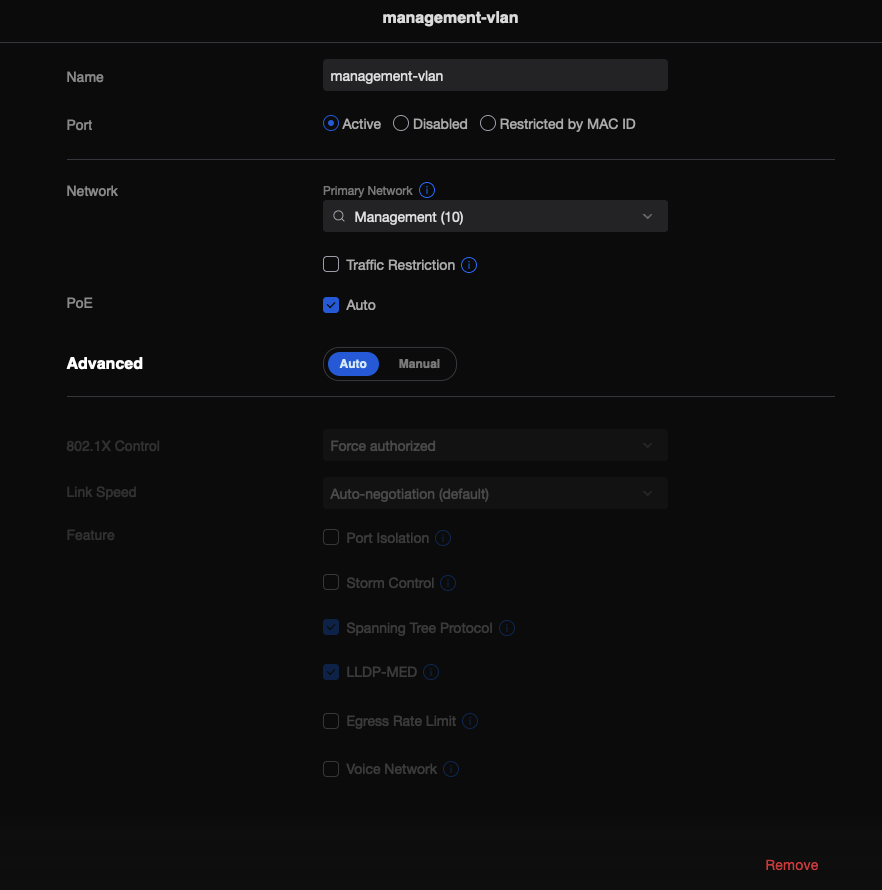Click inside the Name text field
This screenshot has width=882, height=890.
(495, 75)
